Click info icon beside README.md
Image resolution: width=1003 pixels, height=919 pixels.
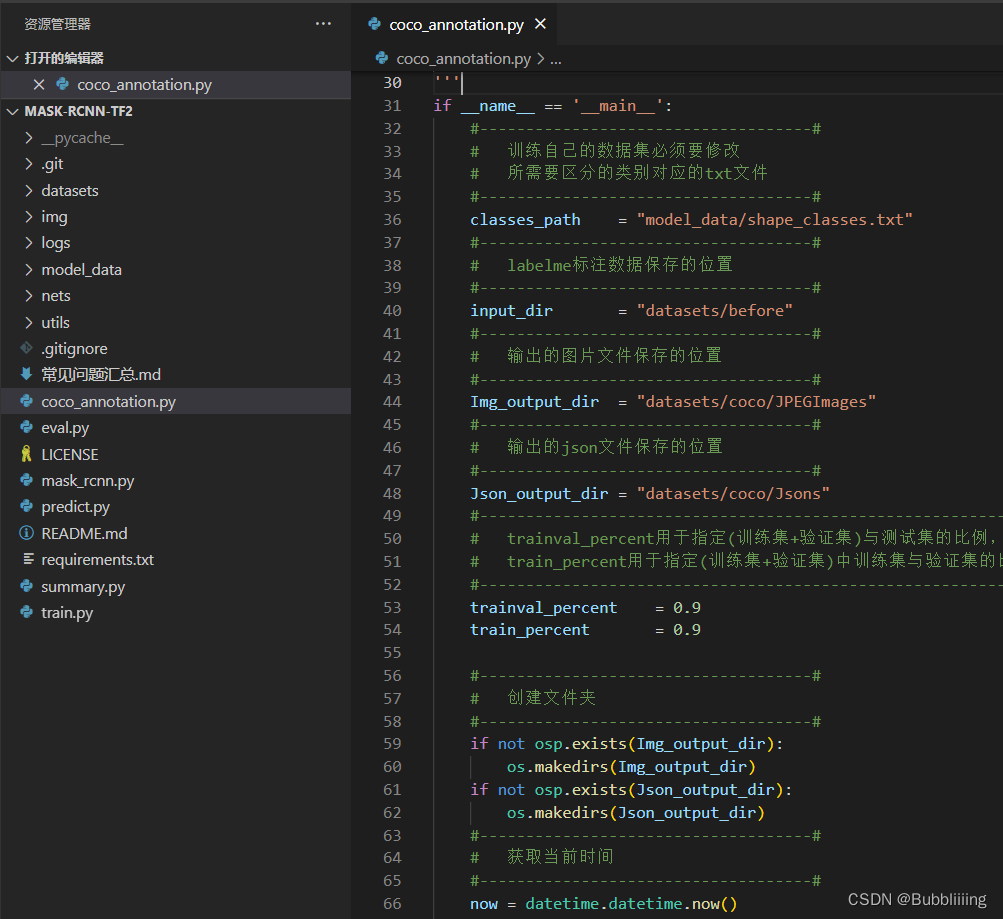coord(27,533)
